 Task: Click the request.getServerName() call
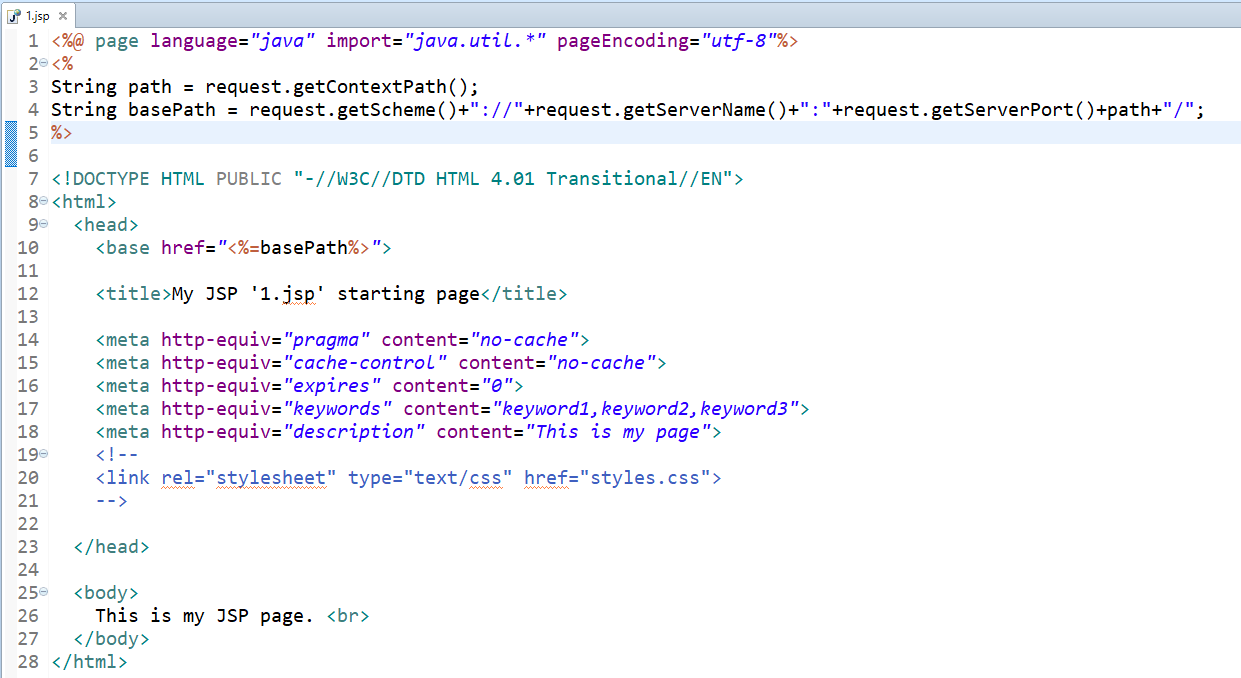tap(661, 110)
